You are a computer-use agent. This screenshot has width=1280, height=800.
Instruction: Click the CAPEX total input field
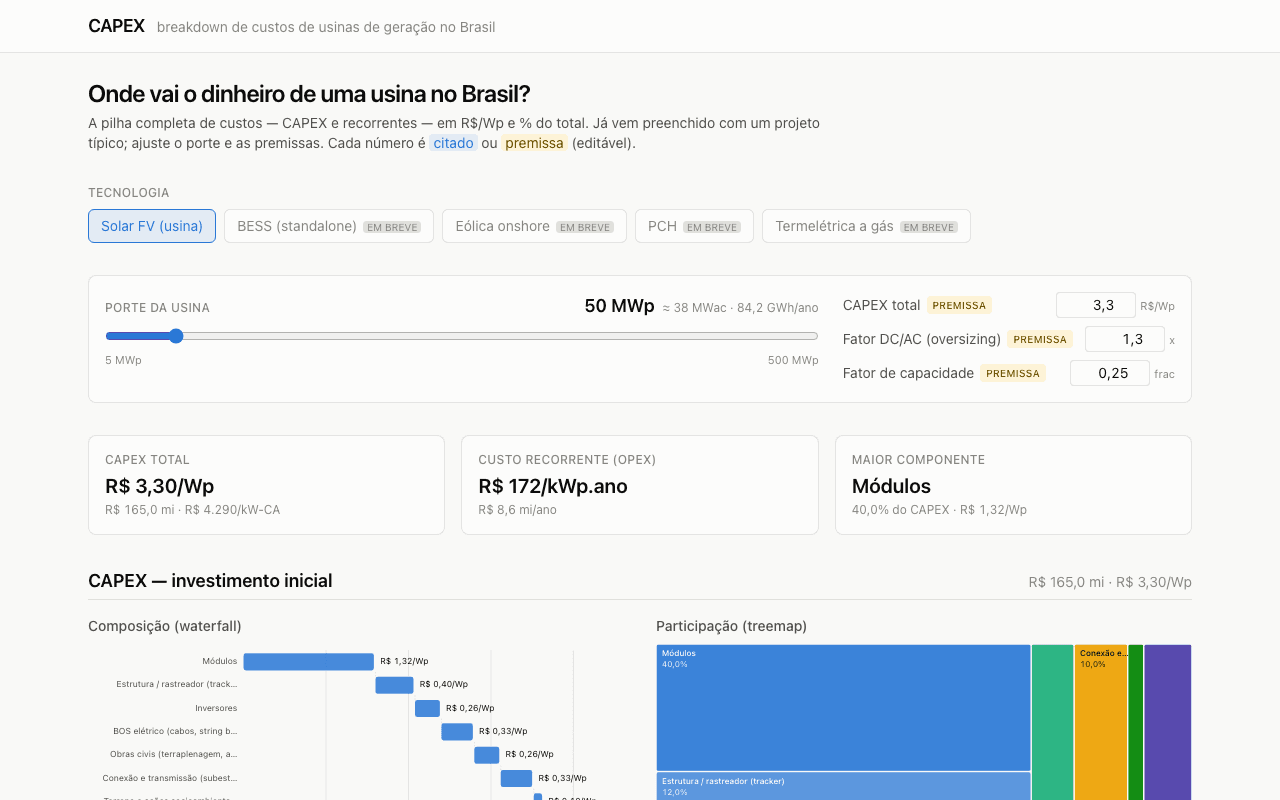tap(1096, 305)
